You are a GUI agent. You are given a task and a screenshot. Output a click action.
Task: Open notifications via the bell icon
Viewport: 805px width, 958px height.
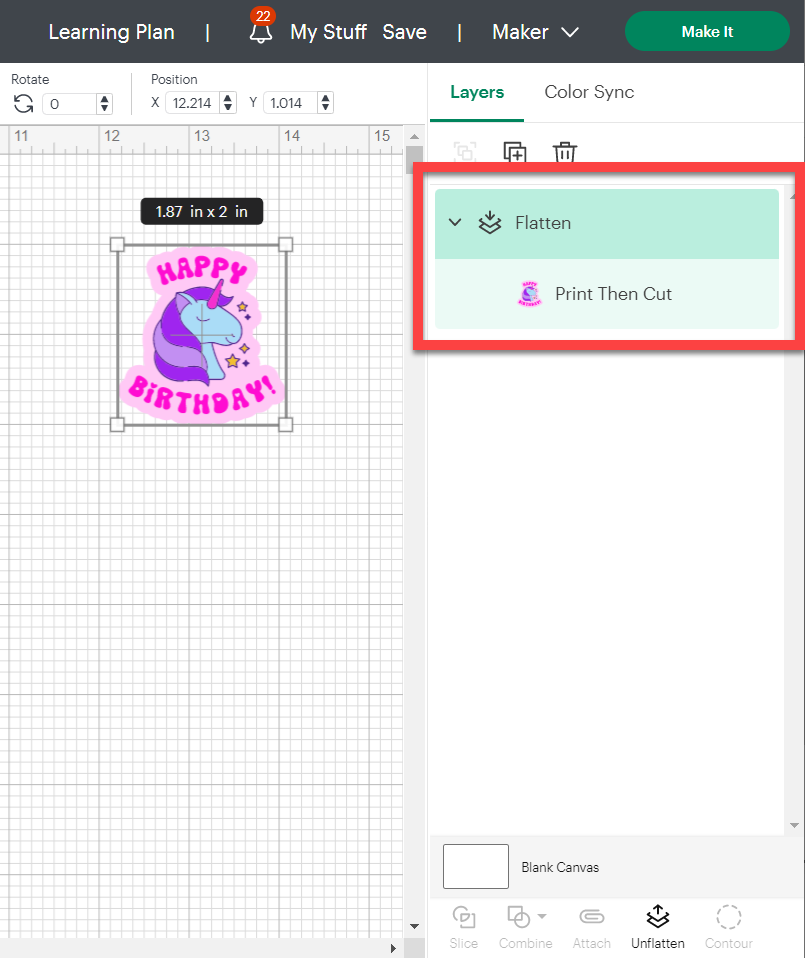[x=260, y=33]
